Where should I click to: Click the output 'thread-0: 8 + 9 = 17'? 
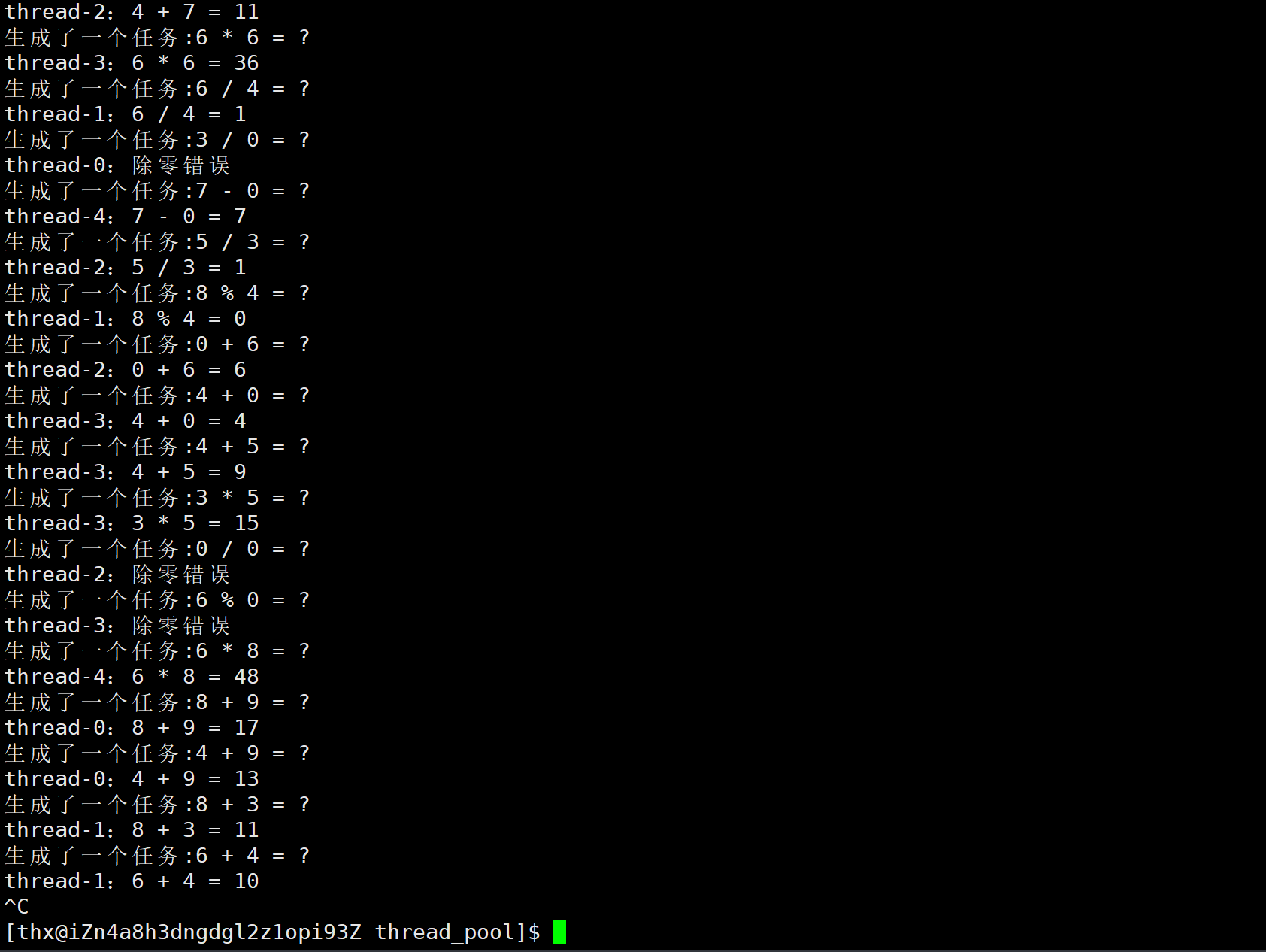(x=132, y=727)
